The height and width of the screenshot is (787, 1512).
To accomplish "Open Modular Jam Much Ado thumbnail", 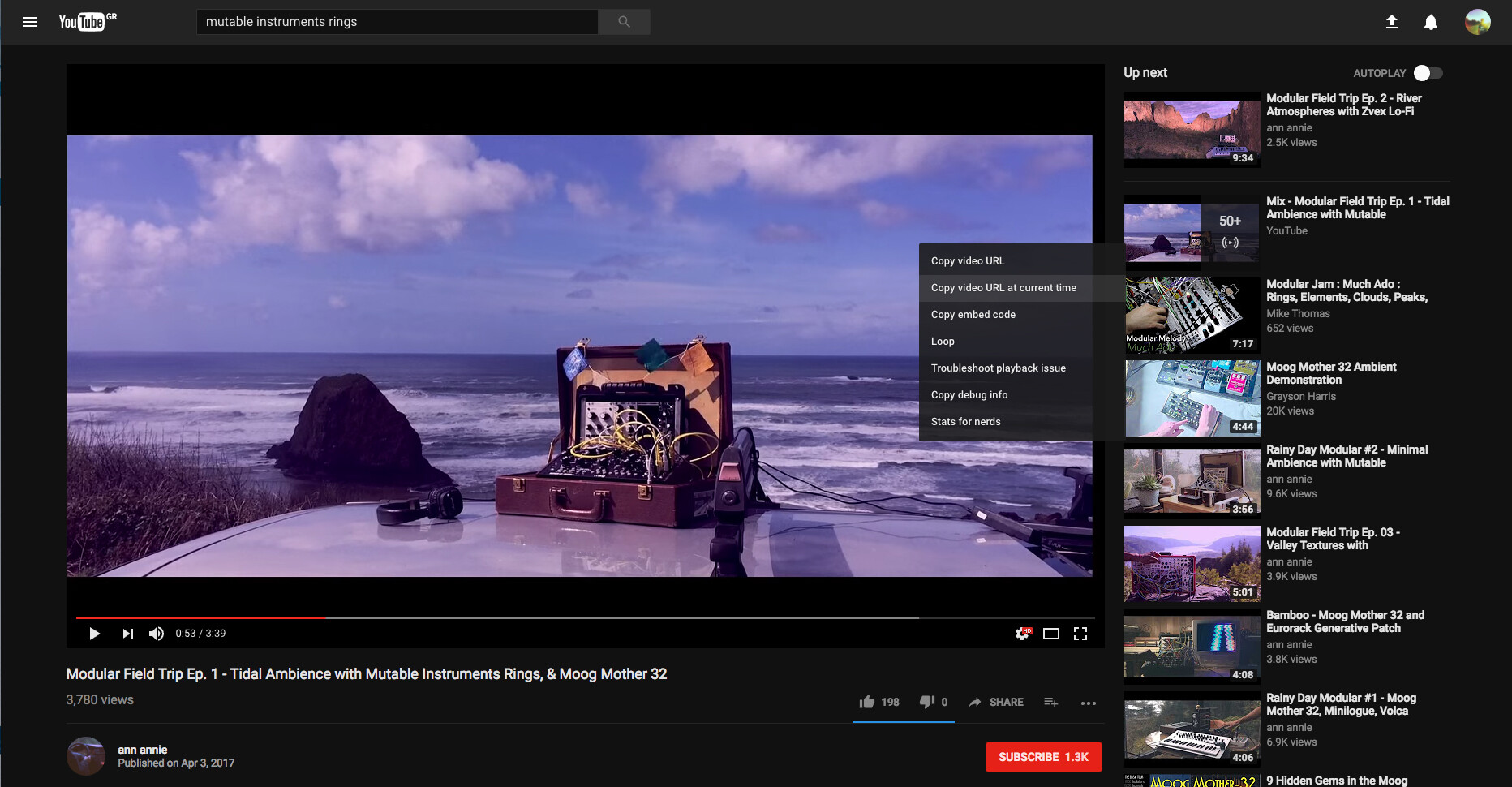I will coord(1192,316).
